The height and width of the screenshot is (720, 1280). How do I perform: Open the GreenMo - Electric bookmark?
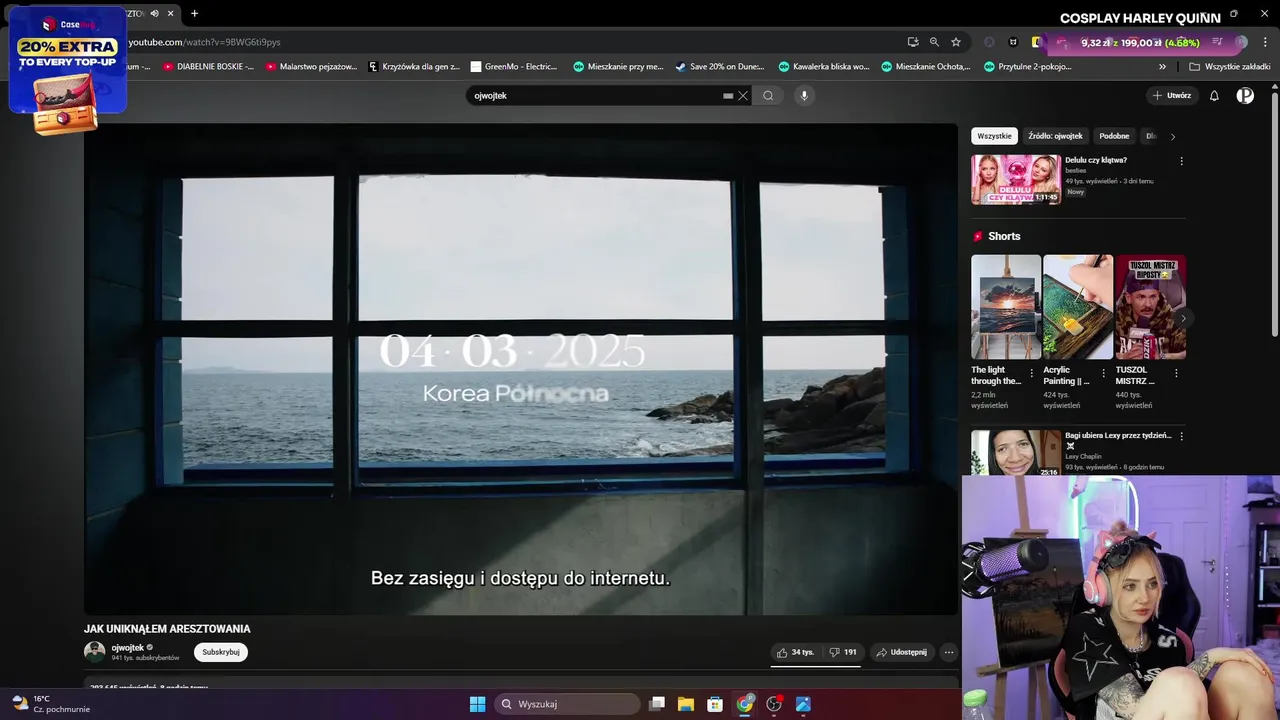(x=514, y=67)
